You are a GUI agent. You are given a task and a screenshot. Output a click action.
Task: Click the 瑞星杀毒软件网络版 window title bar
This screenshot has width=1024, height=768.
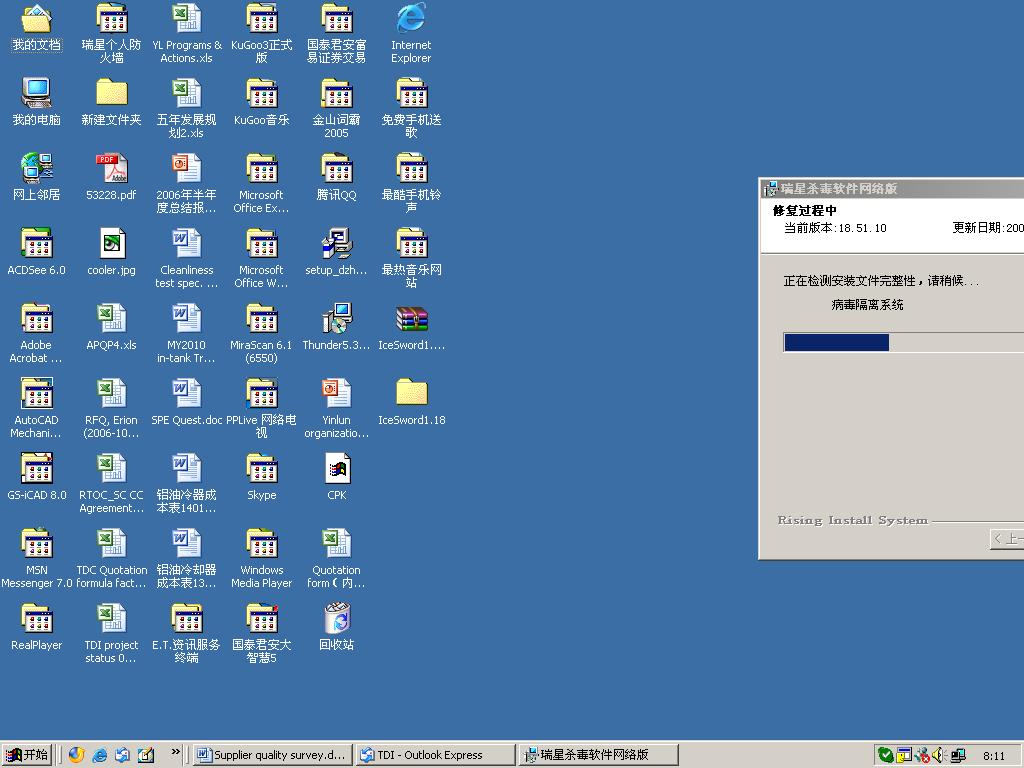click(x=891, y=189)
